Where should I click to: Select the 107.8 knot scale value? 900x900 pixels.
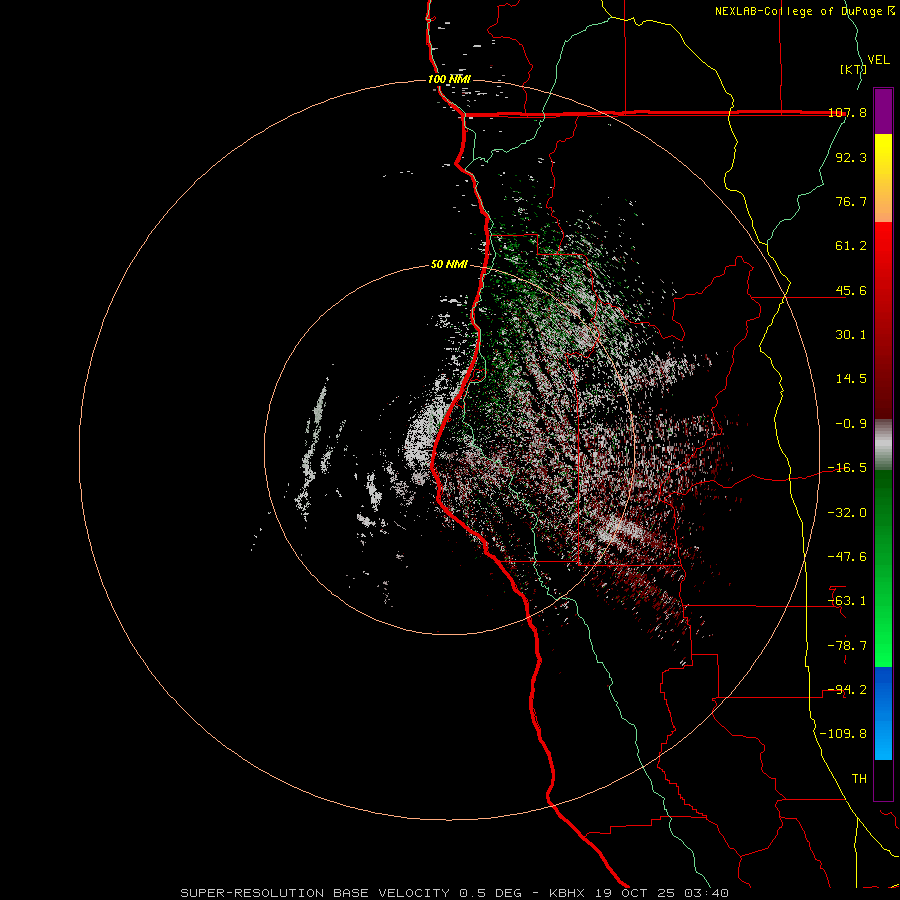pyautogui.click(x=848, y=112)
